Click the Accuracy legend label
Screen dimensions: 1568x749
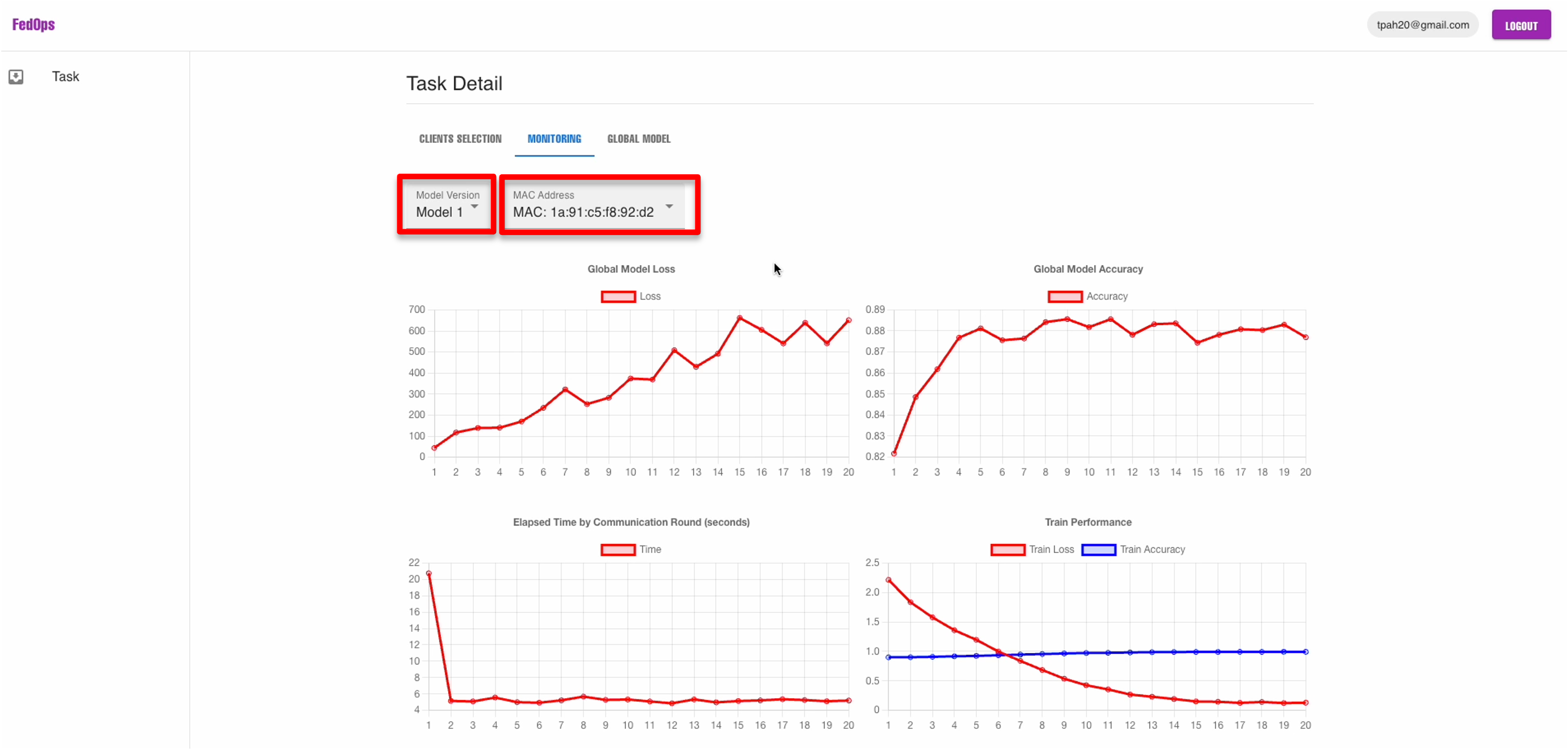[x=1106, y=296]
